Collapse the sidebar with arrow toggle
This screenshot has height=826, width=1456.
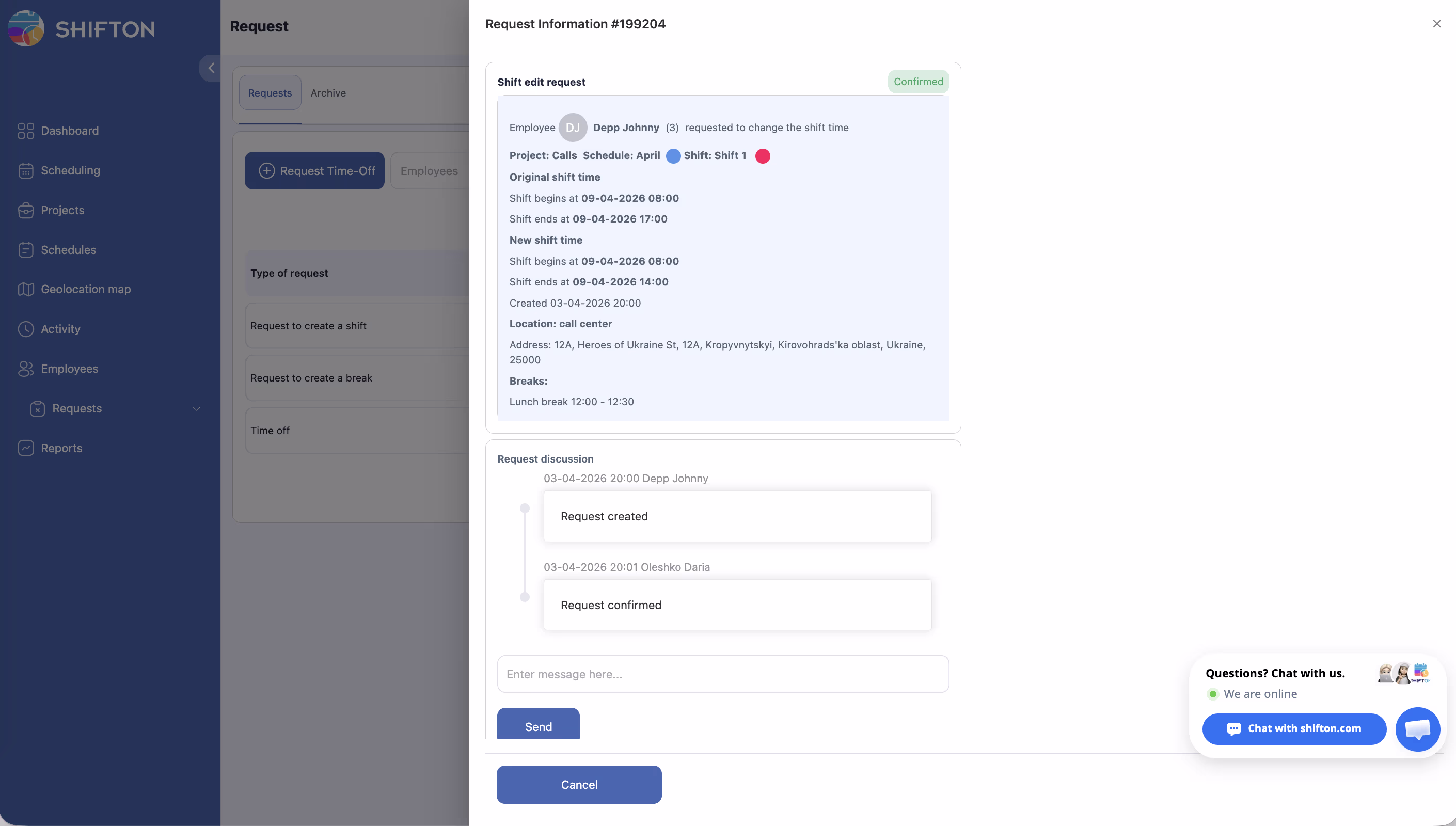click(211, 68)
